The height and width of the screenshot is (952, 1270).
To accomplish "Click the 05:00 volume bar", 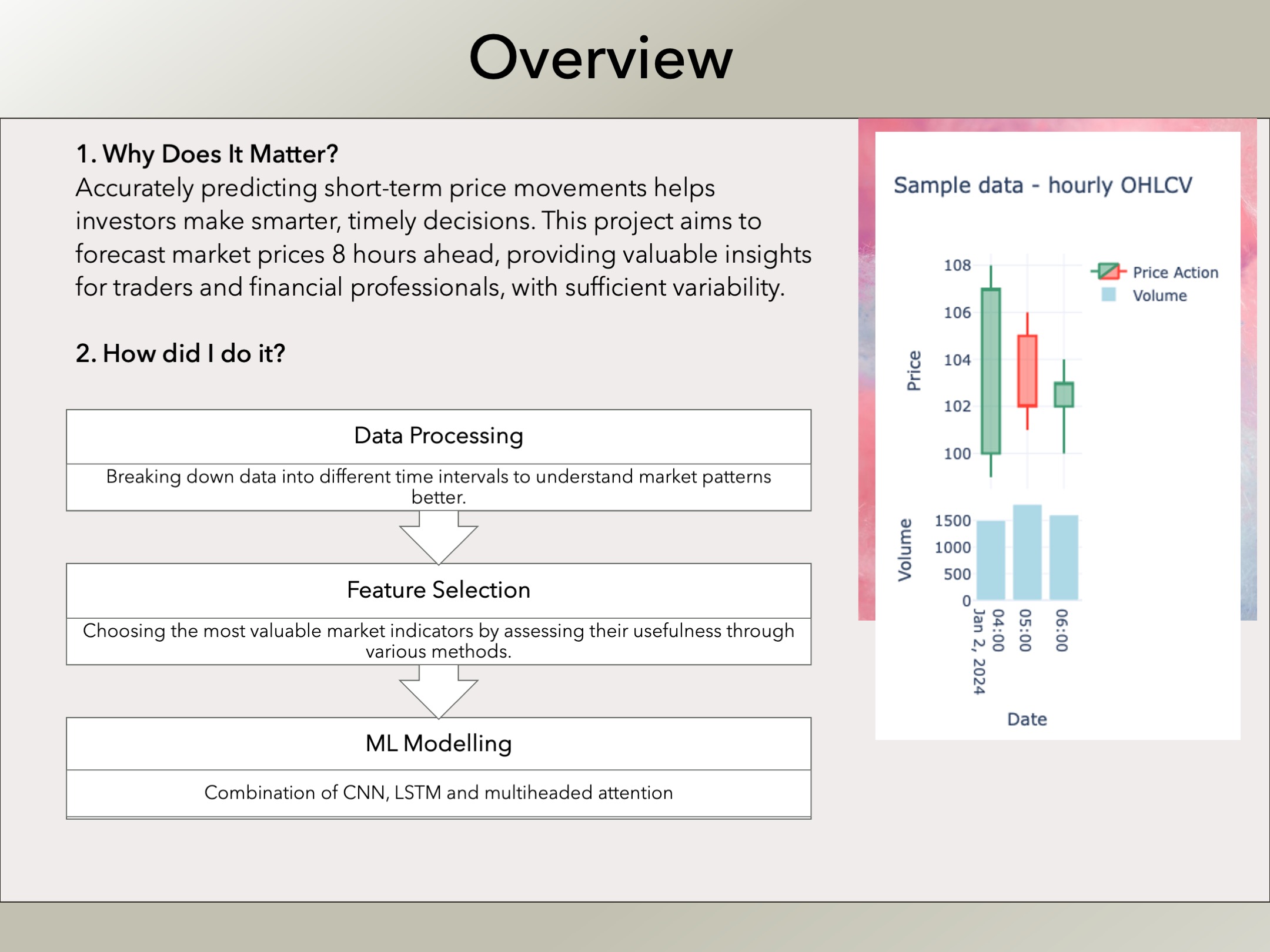I will tap(1027, 552).
